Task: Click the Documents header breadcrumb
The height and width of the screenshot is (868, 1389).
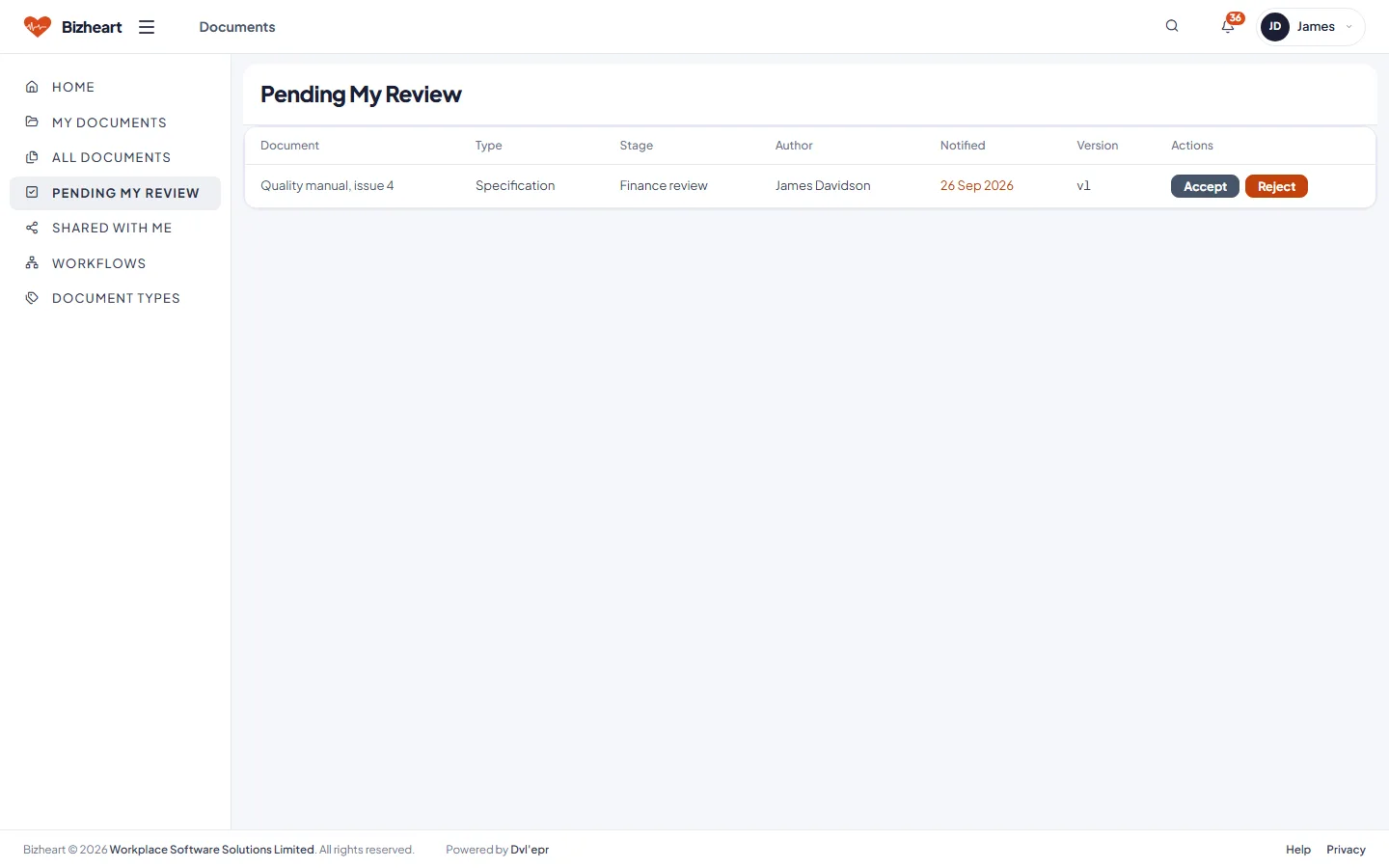Action: [x=237, y=27]
